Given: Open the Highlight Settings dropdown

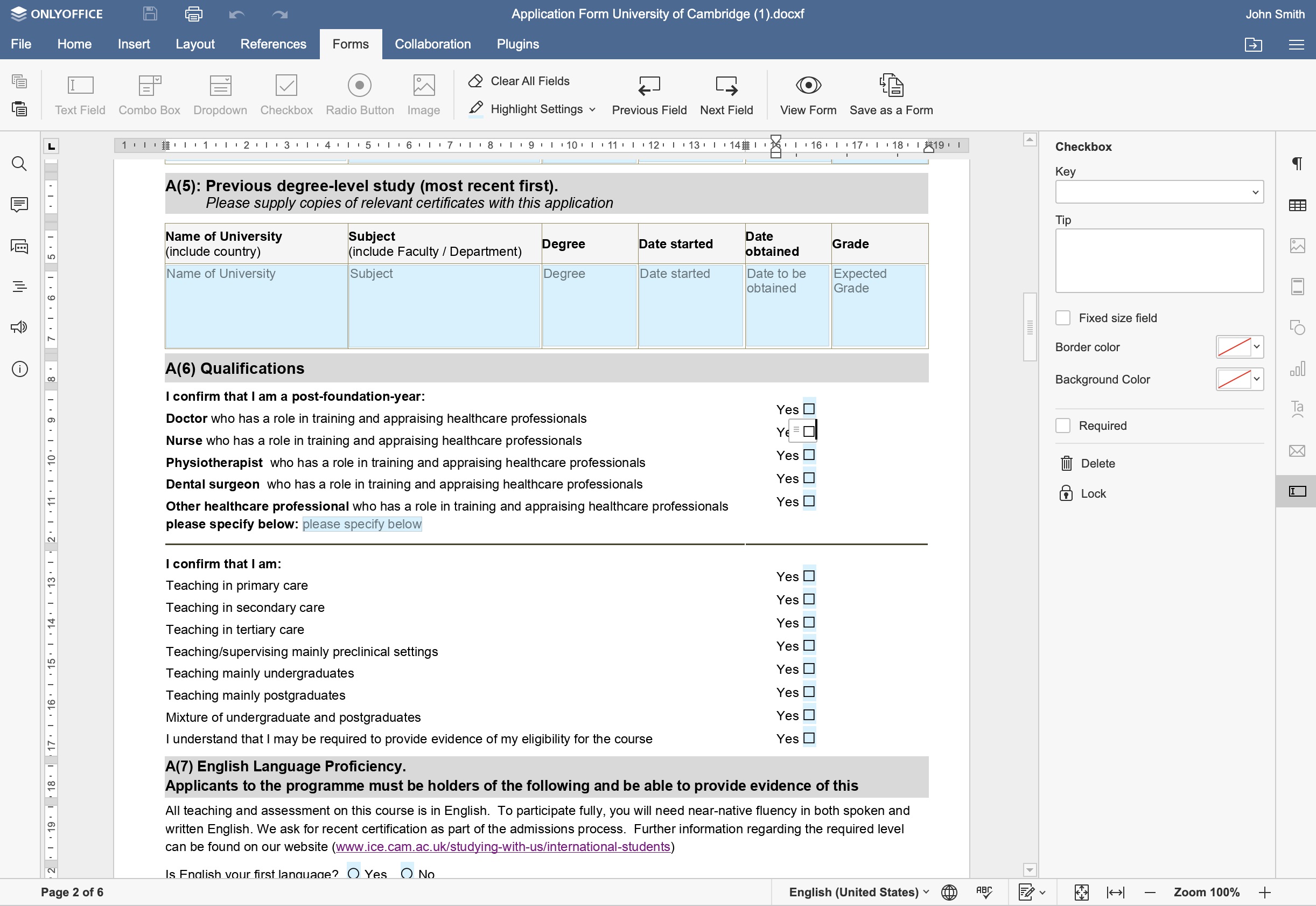Looking at the screenshot, I should pos(590,110).
